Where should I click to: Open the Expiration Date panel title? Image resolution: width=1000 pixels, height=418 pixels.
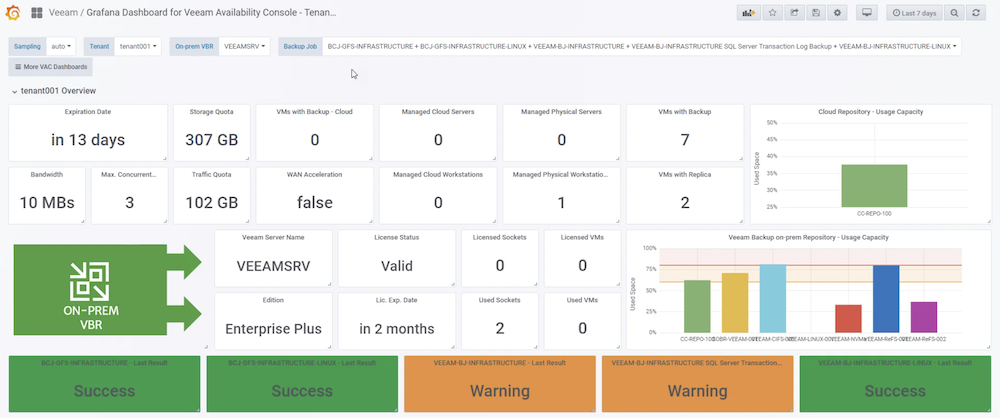coord(88,112)
